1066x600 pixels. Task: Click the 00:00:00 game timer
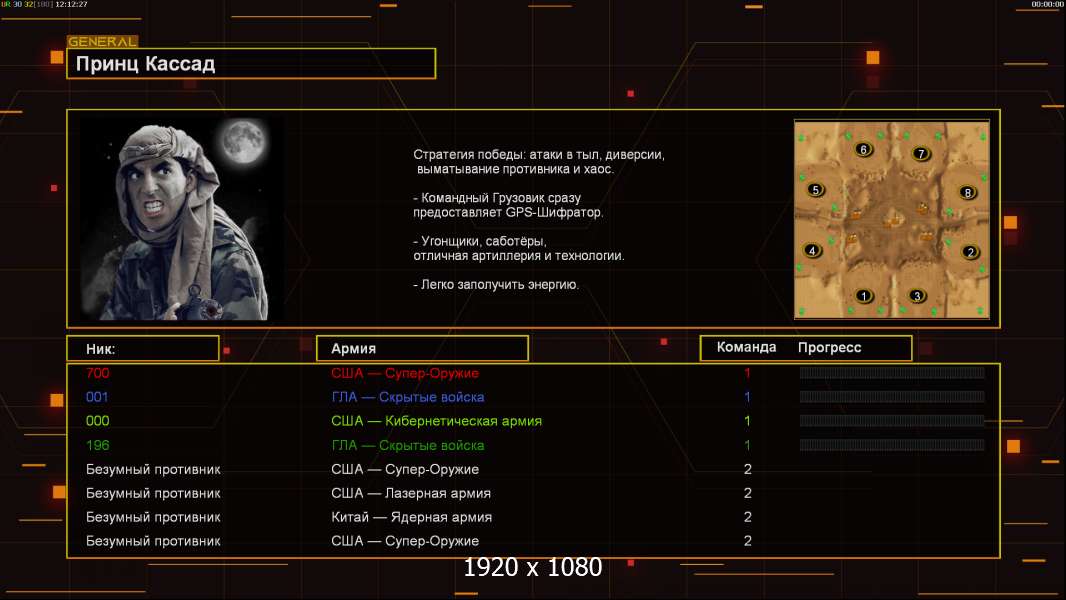[1048, 4]
